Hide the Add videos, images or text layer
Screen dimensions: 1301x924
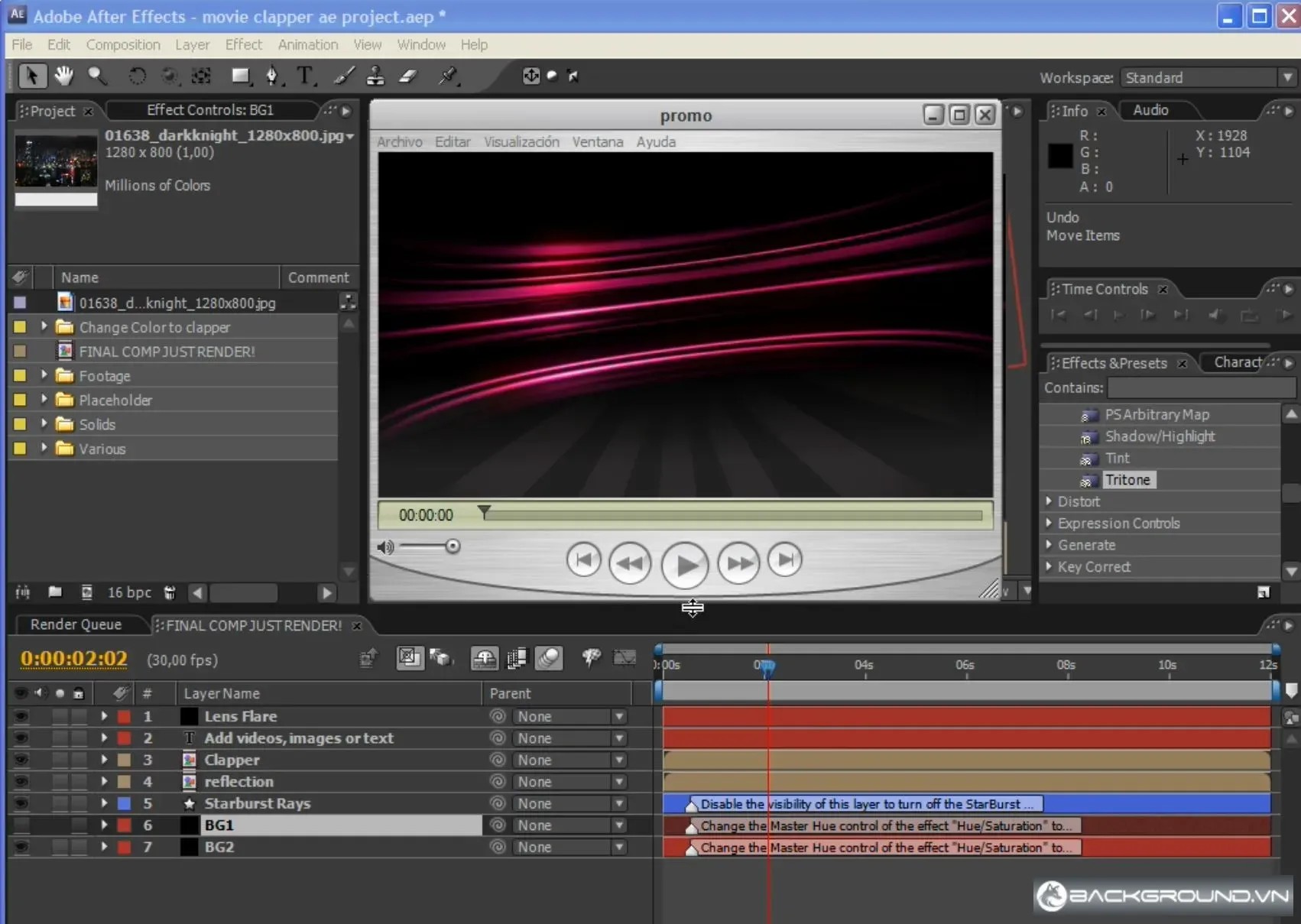coord(21,738)
